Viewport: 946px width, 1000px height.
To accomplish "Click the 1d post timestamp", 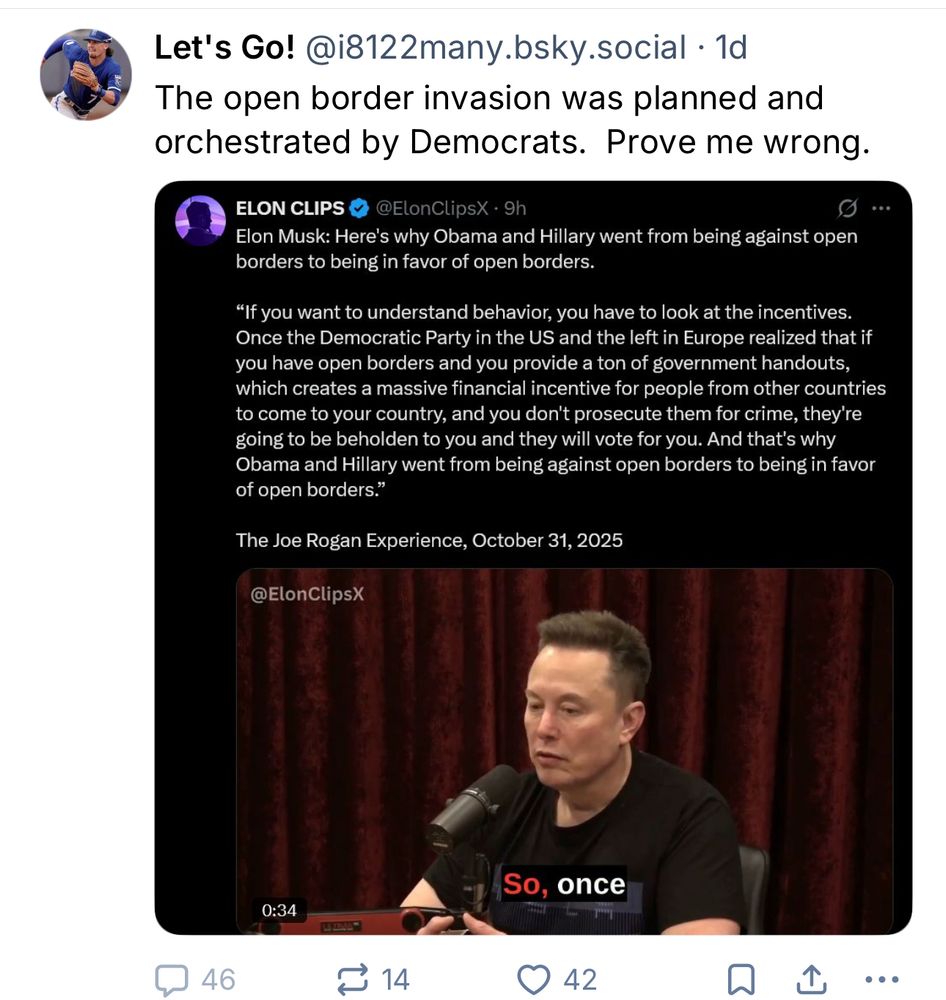I will click(730, 47).
